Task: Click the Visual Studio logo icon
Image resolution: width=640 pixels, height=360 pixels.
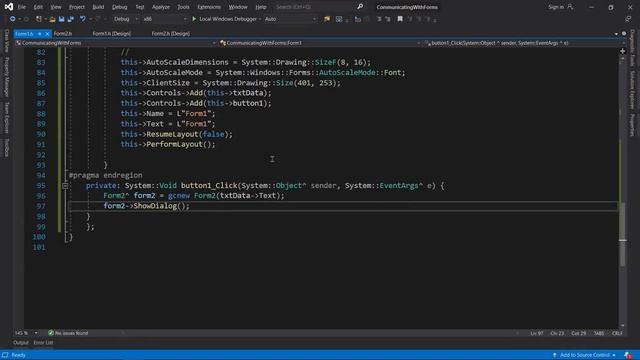Action: pyautogui.click(x=9, y=7)
